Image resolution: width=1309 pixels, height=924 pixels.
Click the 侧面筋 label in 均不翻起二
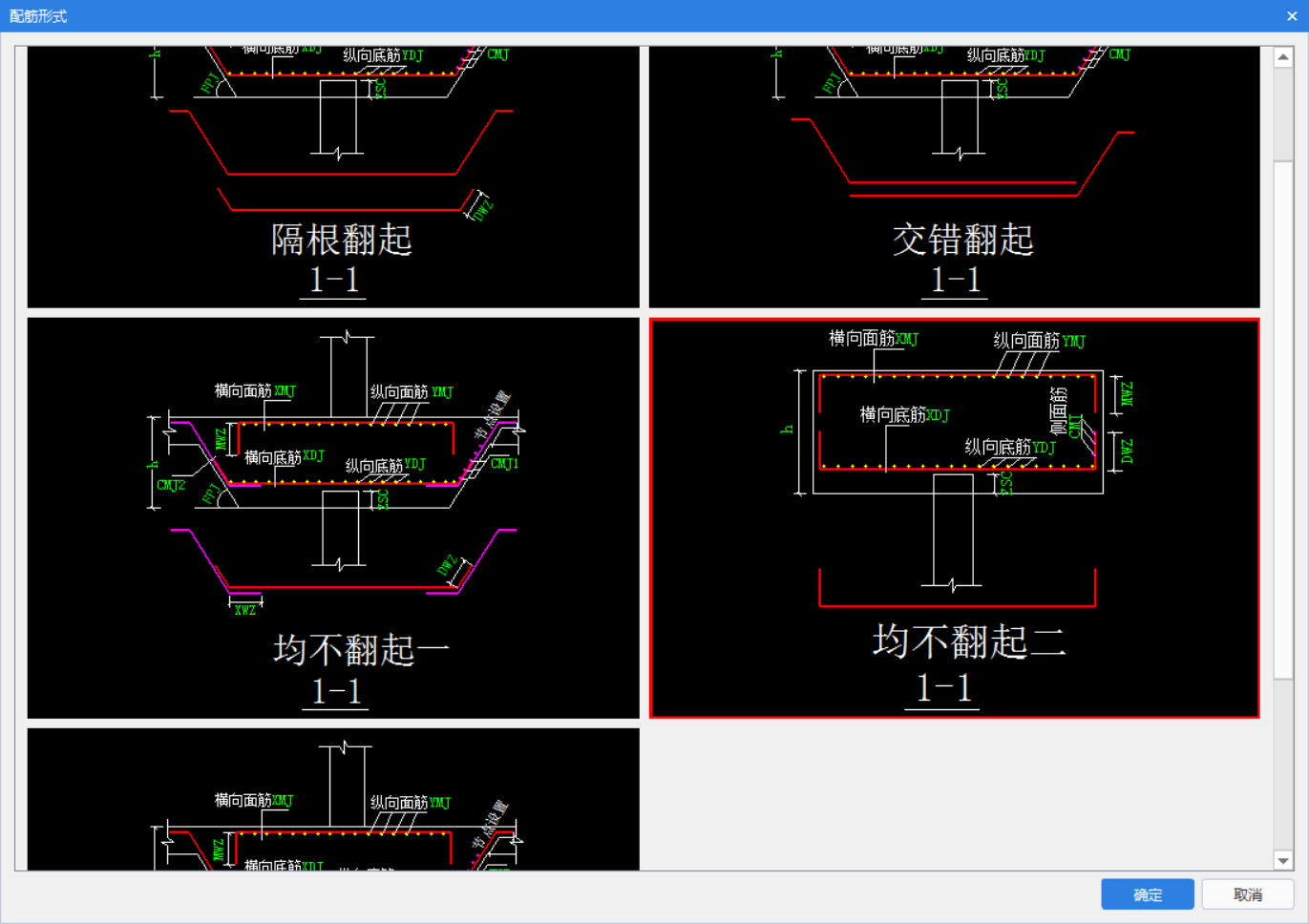(1059, 410)
